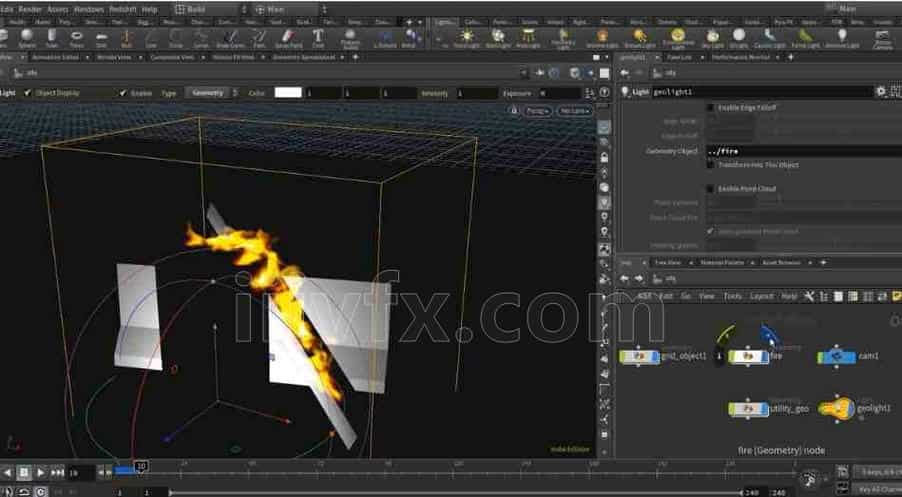Open the parameter gear menu for geolight1
902x497 pixels.
tap(881, 91)
